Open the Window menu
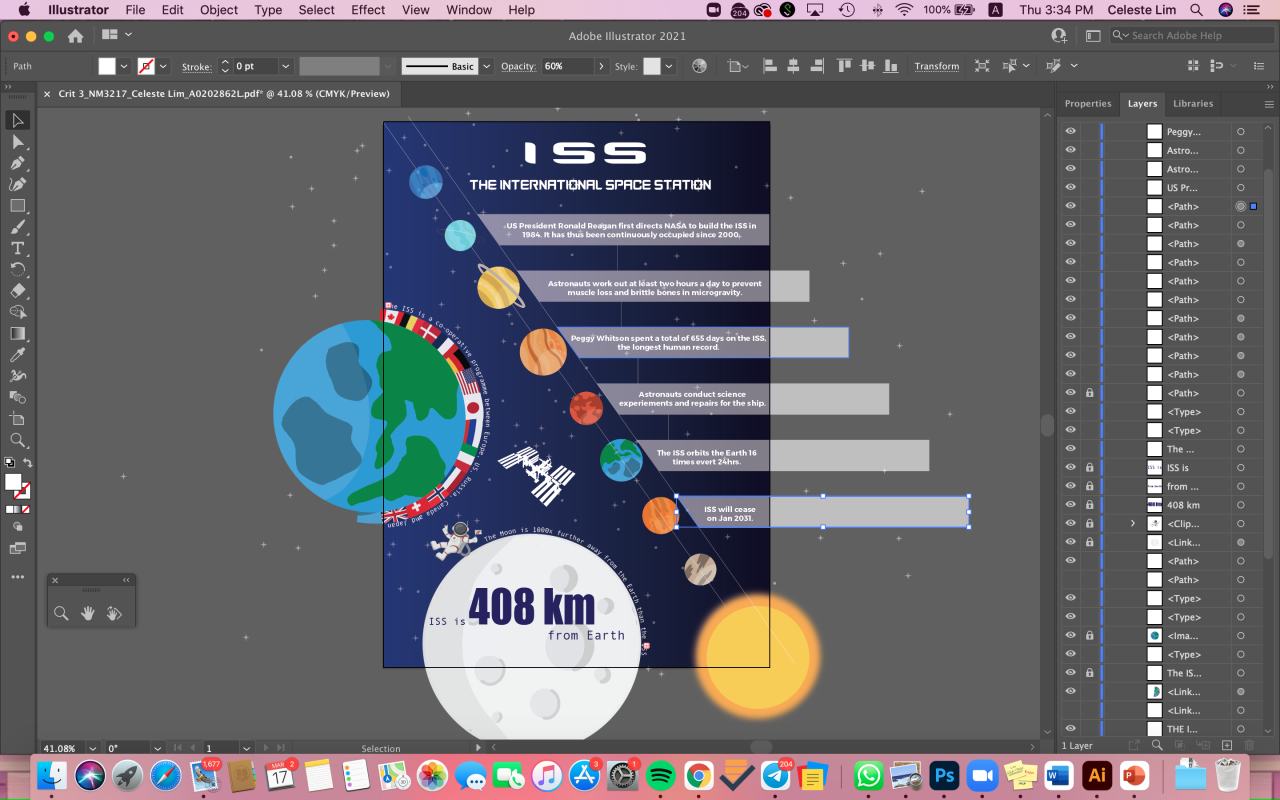 pyautogui.click(x=469, y=10)
